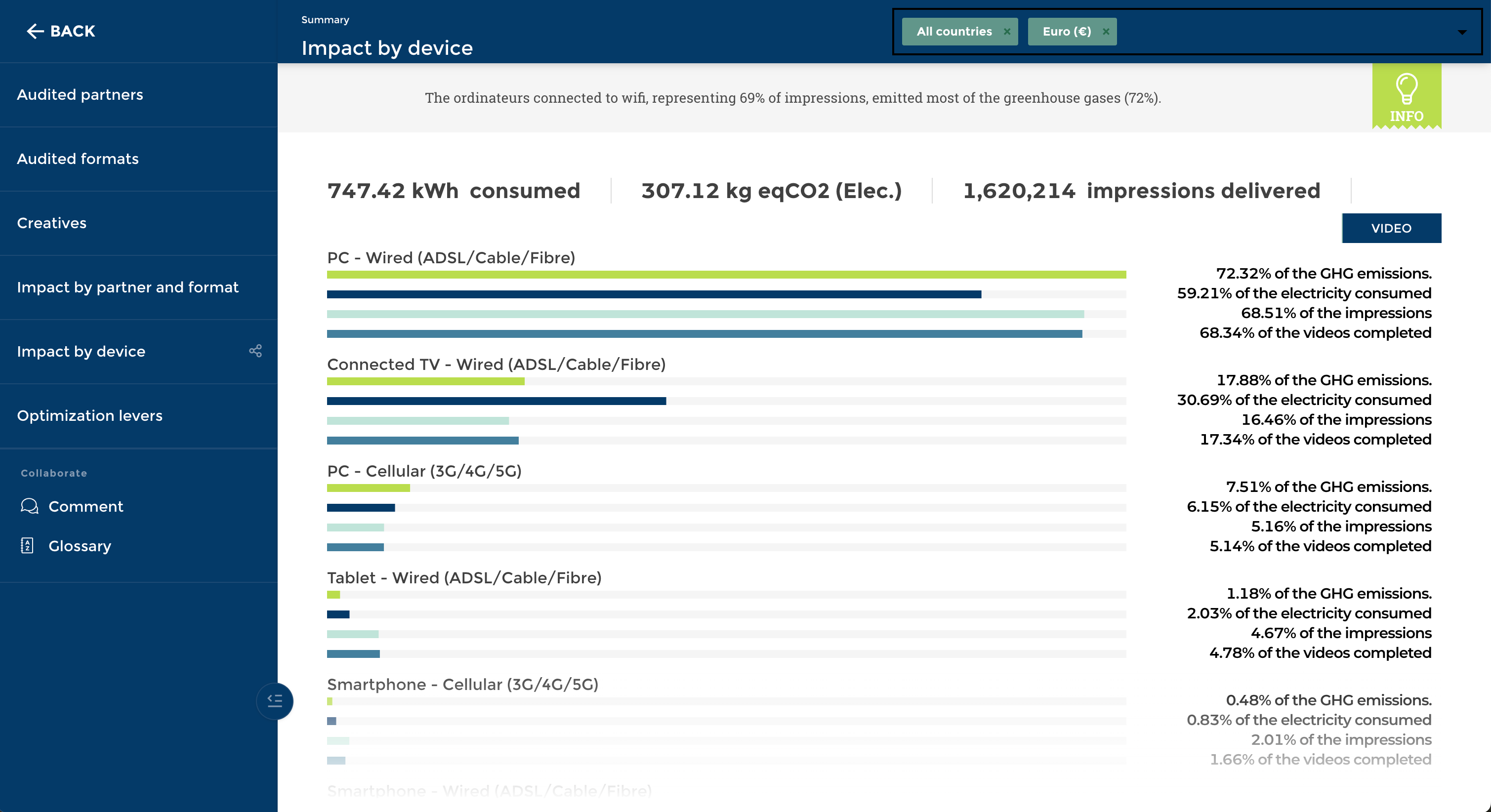The height and width of the screenshot is (812, 1491).
Task: Open Optimization levers page
Action: [x=90, y=415]
